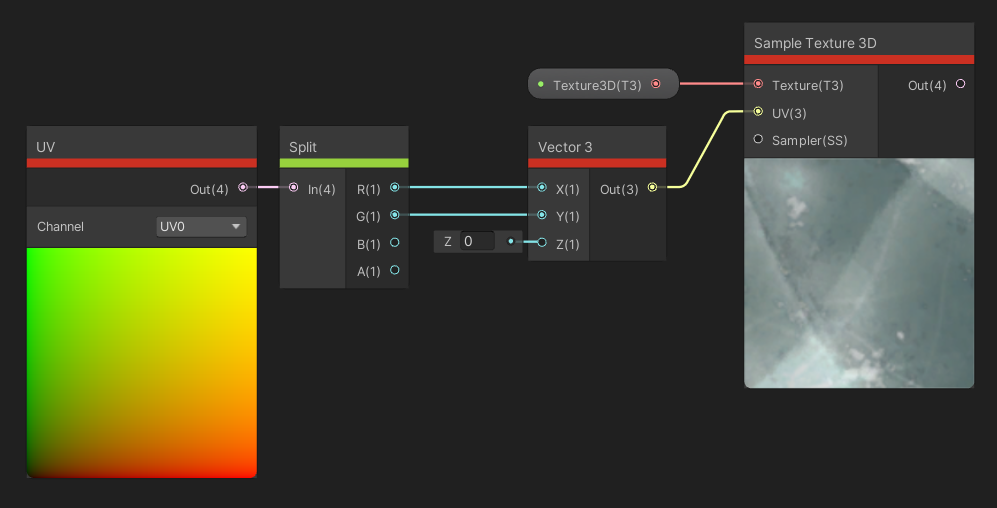
Task: Click the Split node In(4) input port
Action: 293,187
